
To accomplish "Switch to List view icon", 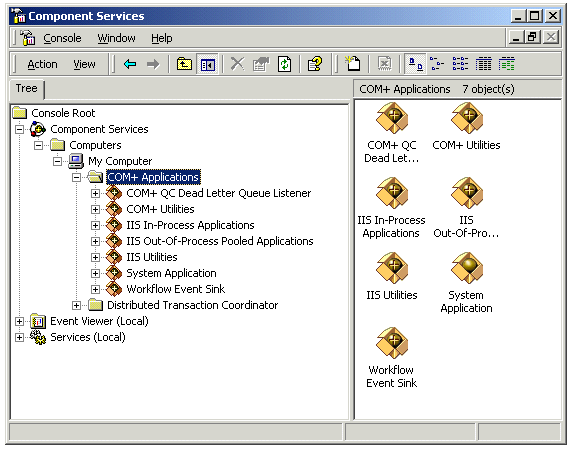I will [460, 64].
